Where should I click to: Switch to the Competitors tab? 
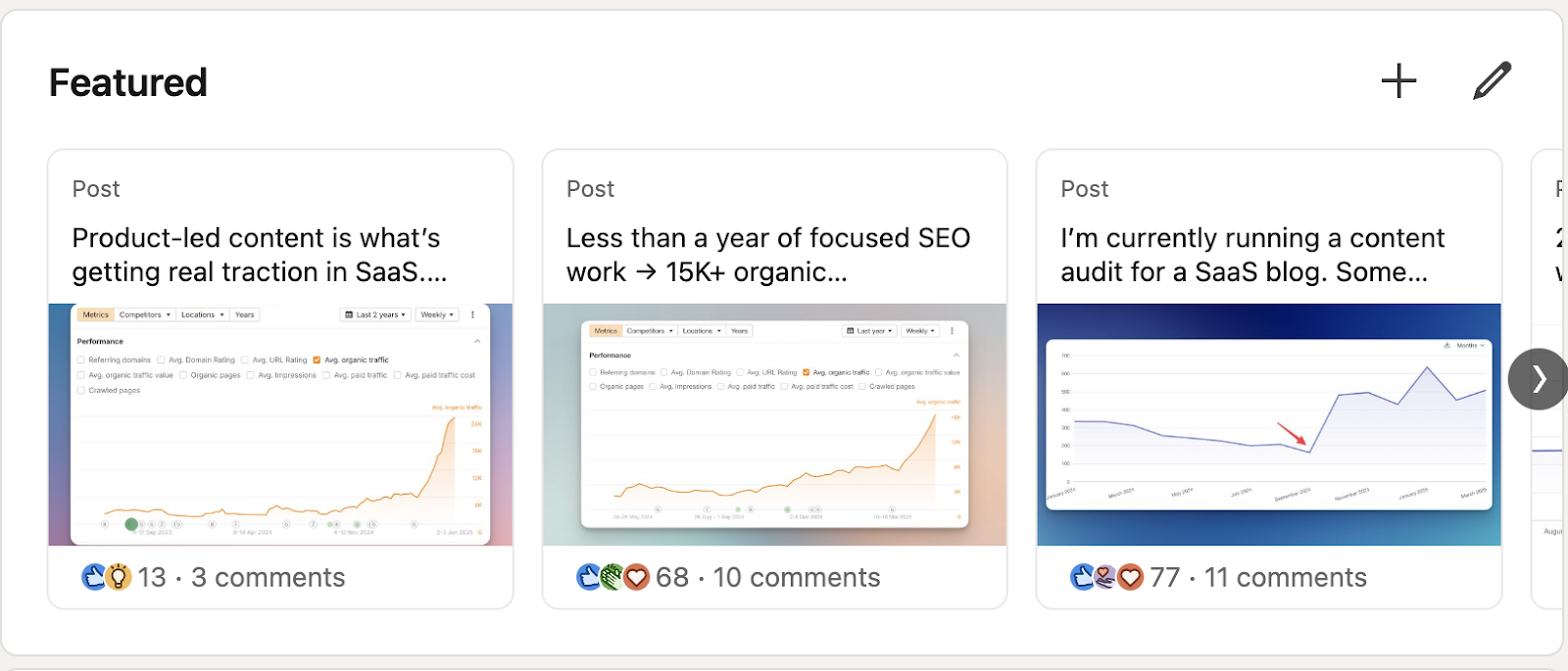(x=142, y=314)
